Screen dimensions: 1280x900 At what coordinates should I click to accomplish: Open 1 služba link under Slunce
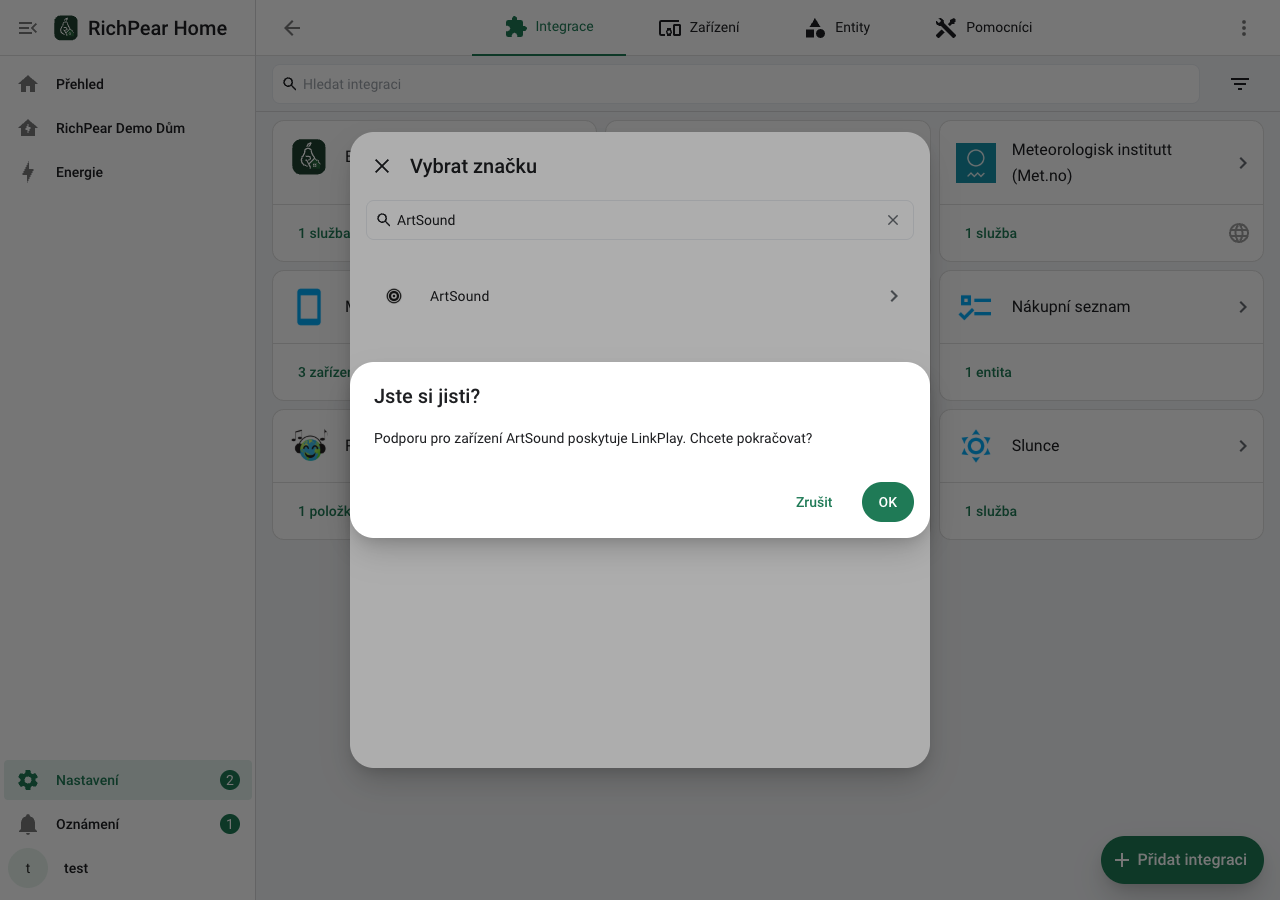pyautogui.click(x=991, y=511)
